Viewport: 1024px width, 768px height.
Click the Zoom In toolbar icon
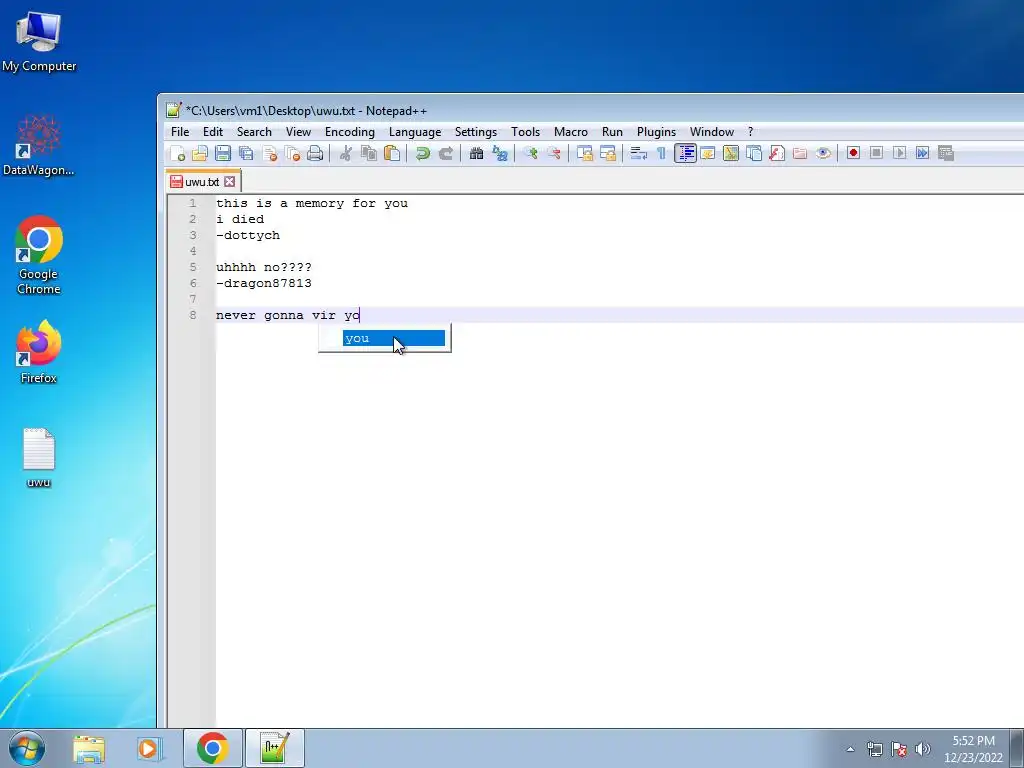point(531,153)
